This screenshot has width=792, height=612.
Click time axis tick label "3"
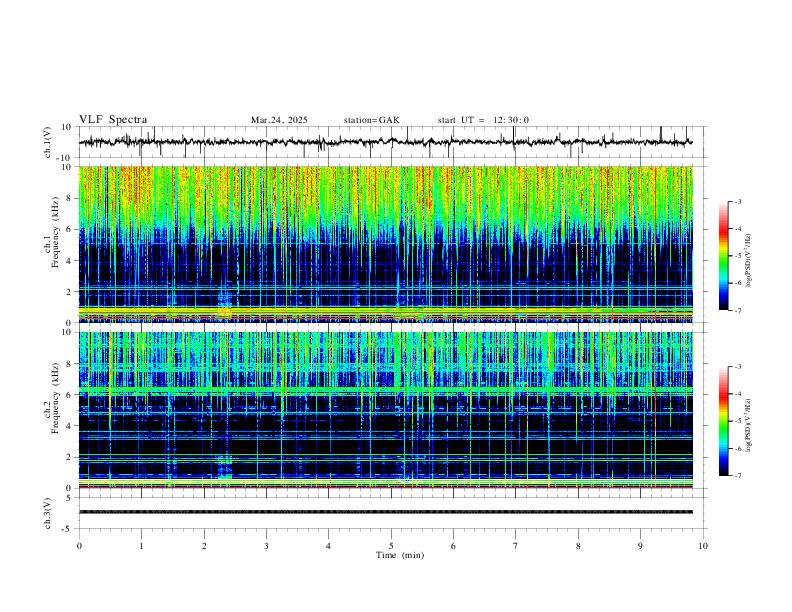(x=266, y=546)
